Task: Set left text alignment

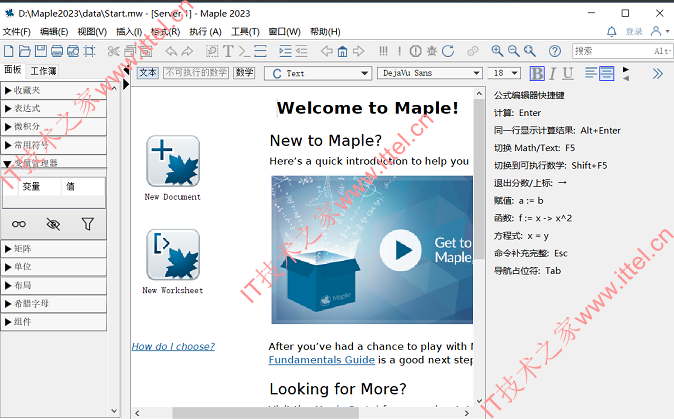Action: pos(591,73)
